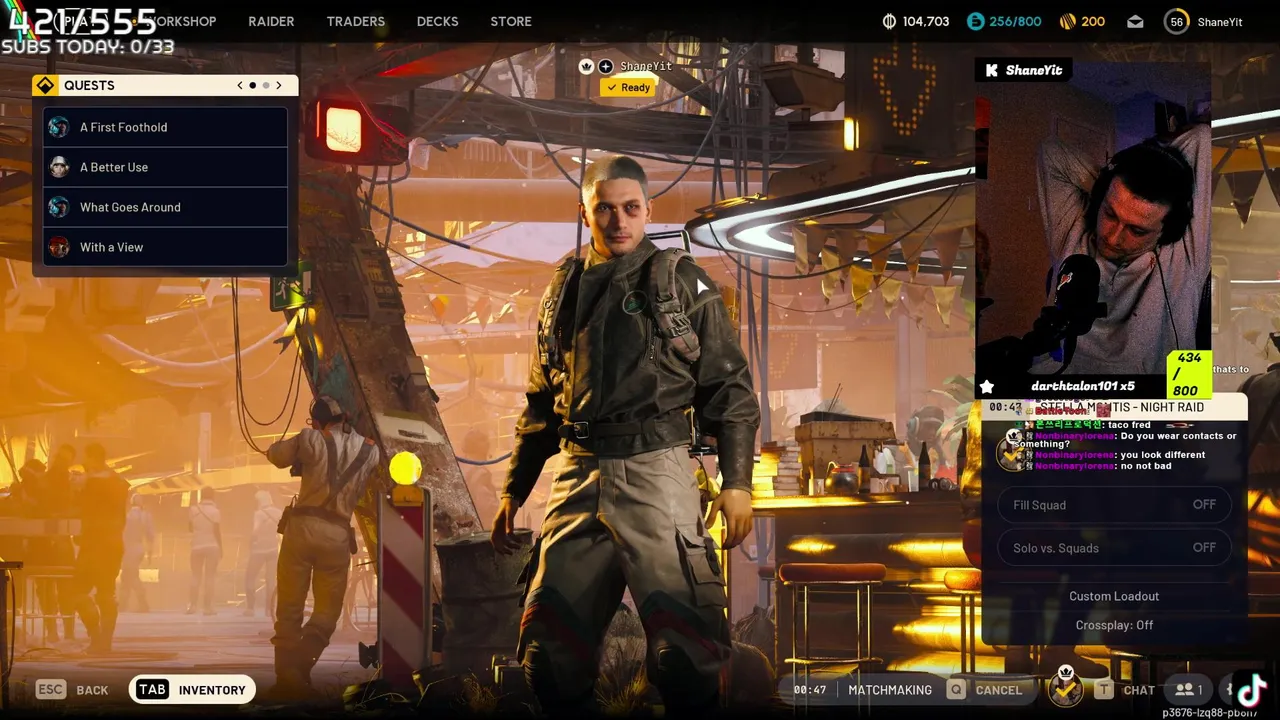Screen dimensions: 1280x720
Task: Open the Traders tab
Action: tap(355, 21)
